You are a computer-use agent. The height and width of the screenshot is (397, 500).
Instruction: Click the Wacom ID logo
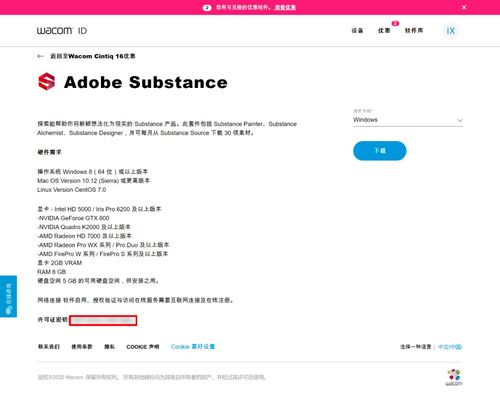(62, 31)
